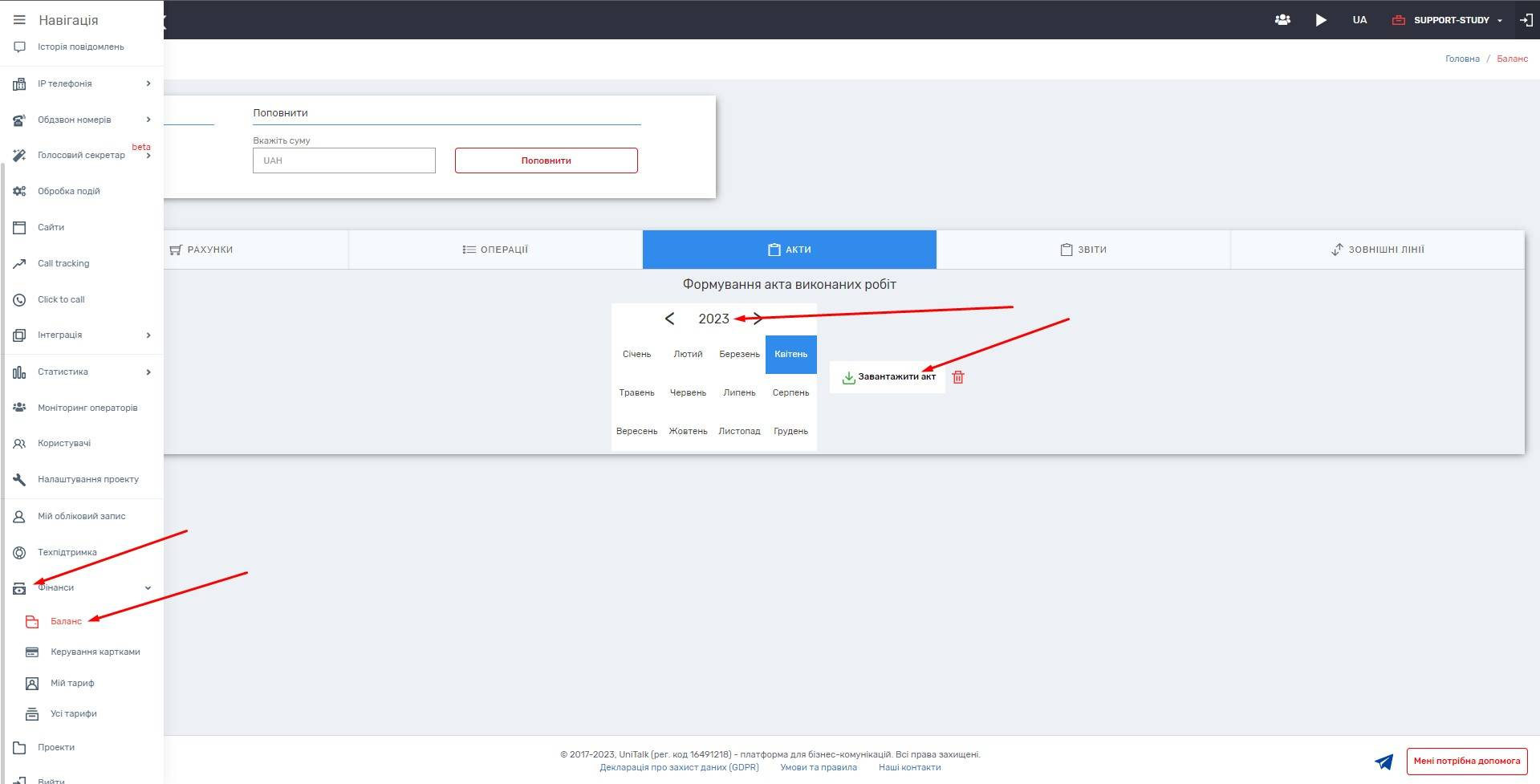Go to previous year in the calendar
1540x784 pixels.
point(669,319)
